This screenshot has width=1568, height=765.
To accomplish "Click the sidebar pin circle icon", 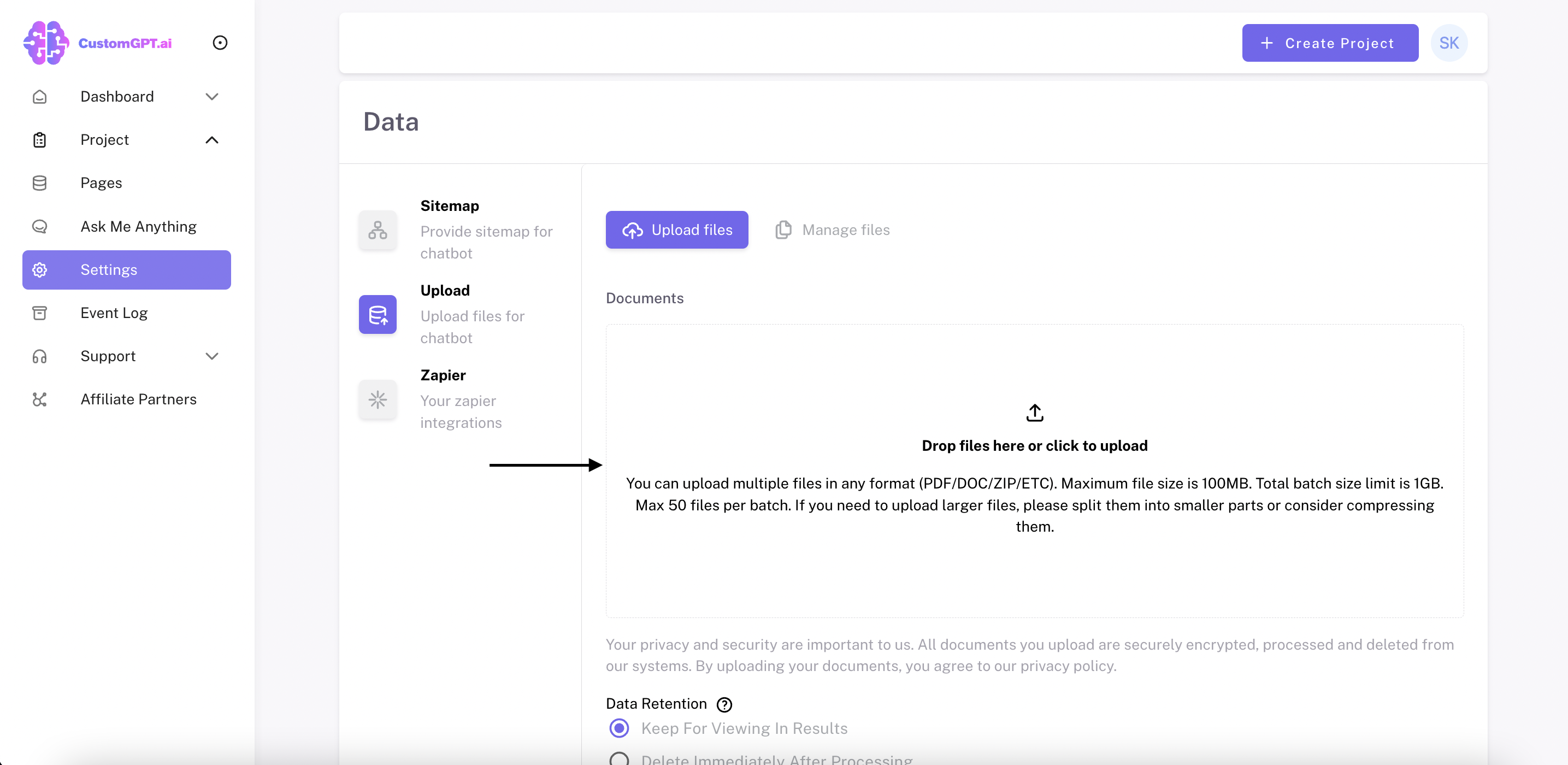I will pos(220,43).
